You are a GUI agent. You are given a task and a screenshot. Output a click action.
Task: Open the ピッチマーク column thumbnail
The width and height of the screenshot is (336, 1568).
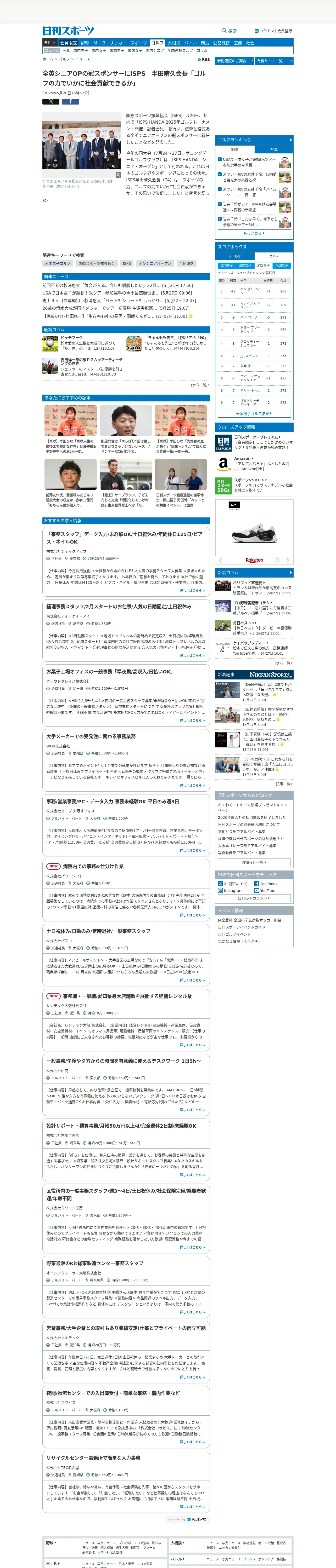click(x=50, y=343)
